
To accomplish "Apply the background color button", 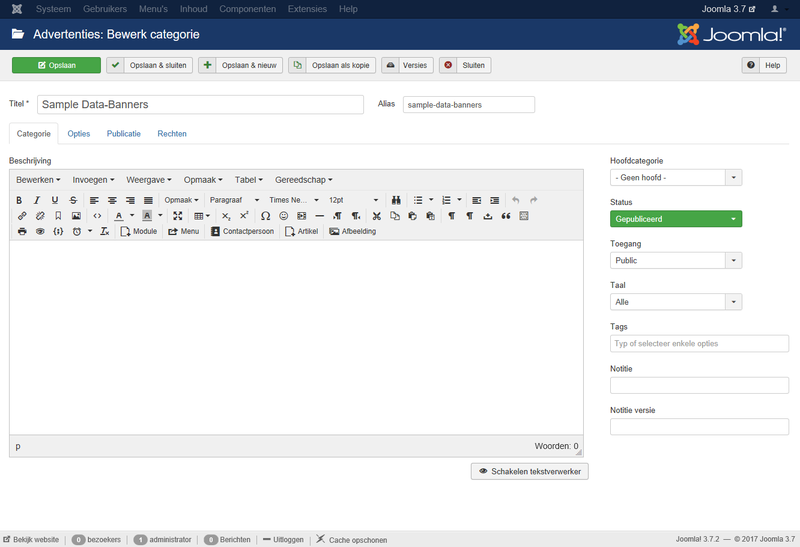I will (x=147, y=216).
